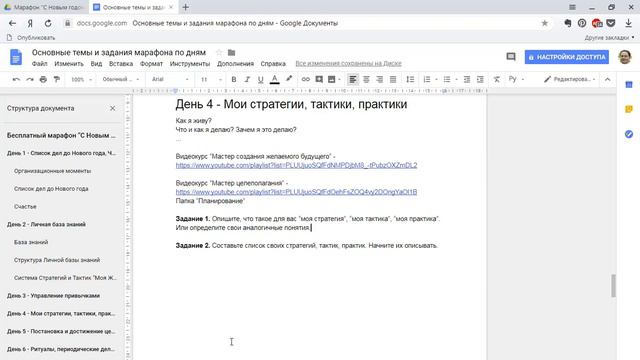Apply a numbered list
640x360 pixels.
427,79
